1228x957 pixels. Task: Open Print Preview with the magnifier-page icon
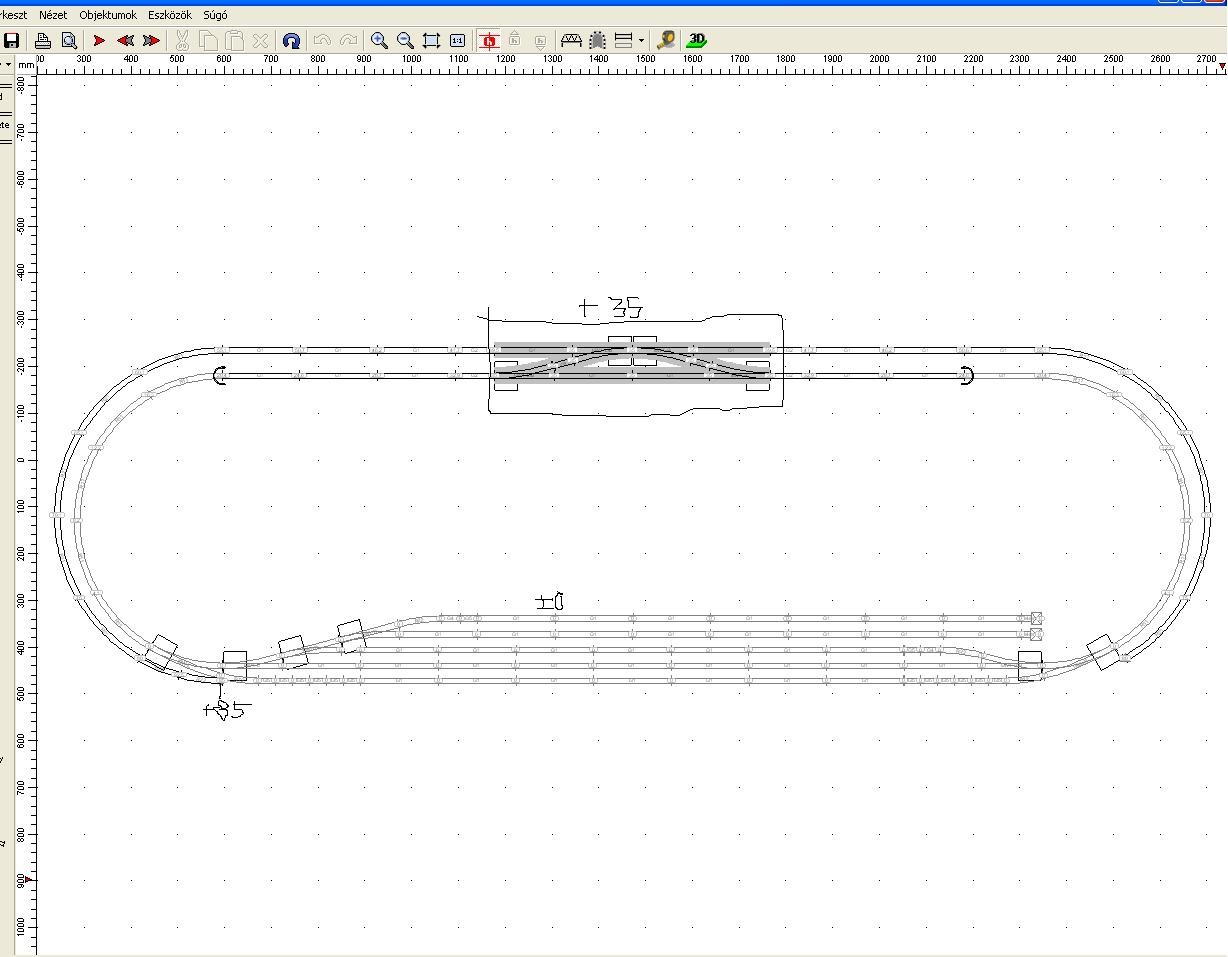point(69,41)
